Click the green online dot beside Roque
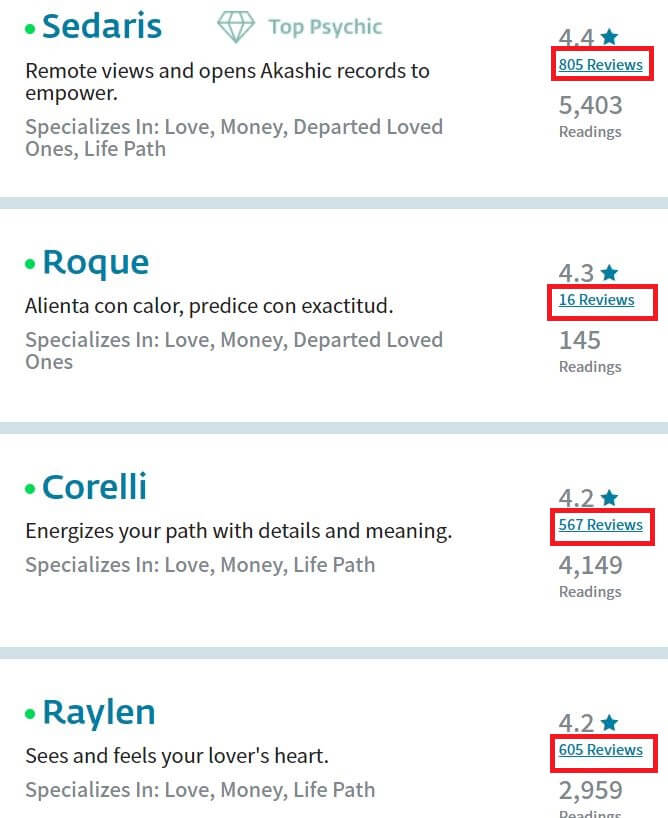The image size is (668, 818). tap(30, 264)
